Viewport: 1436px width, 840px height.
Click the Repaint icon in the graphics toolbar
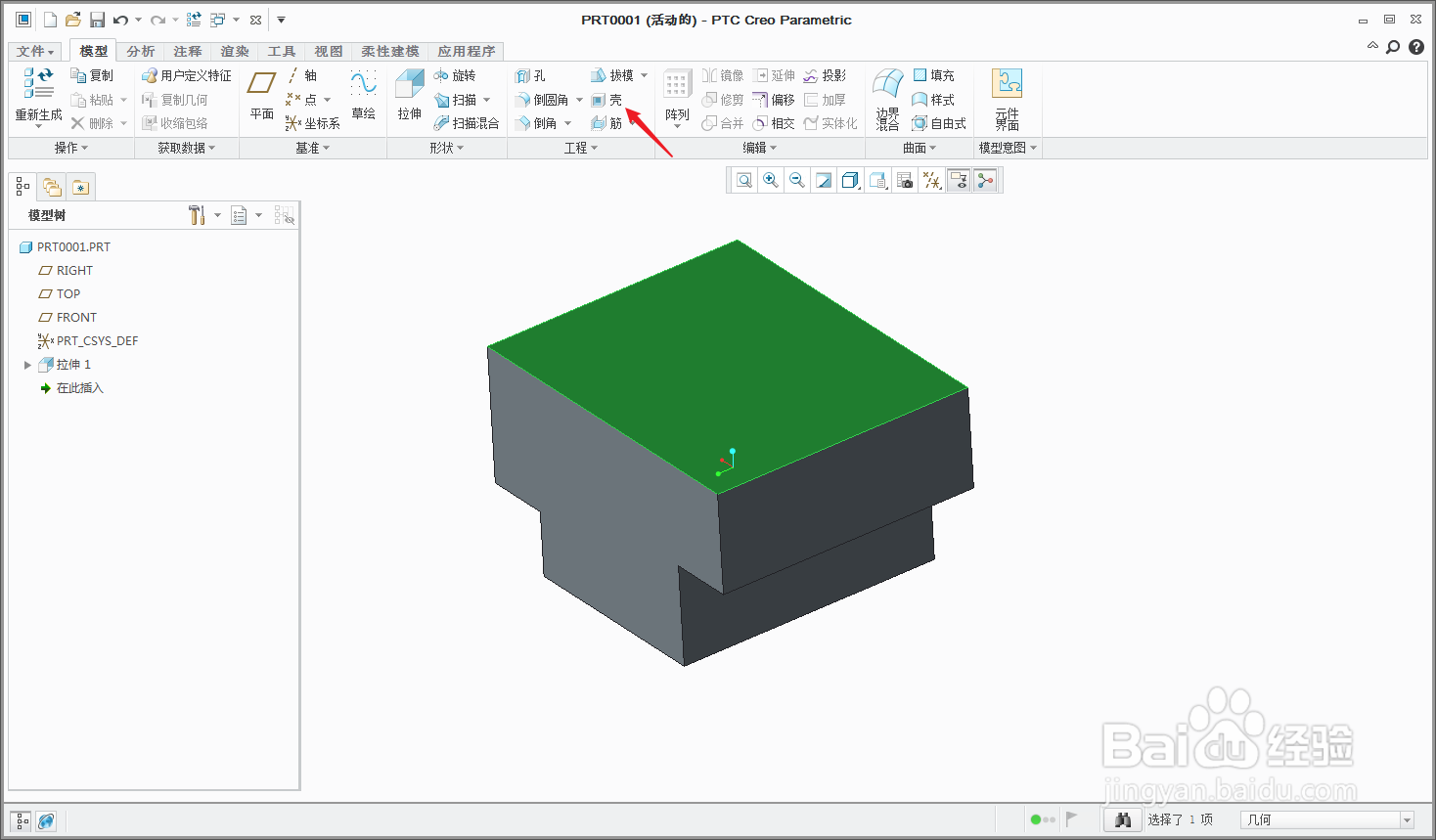tap(824, 180)
